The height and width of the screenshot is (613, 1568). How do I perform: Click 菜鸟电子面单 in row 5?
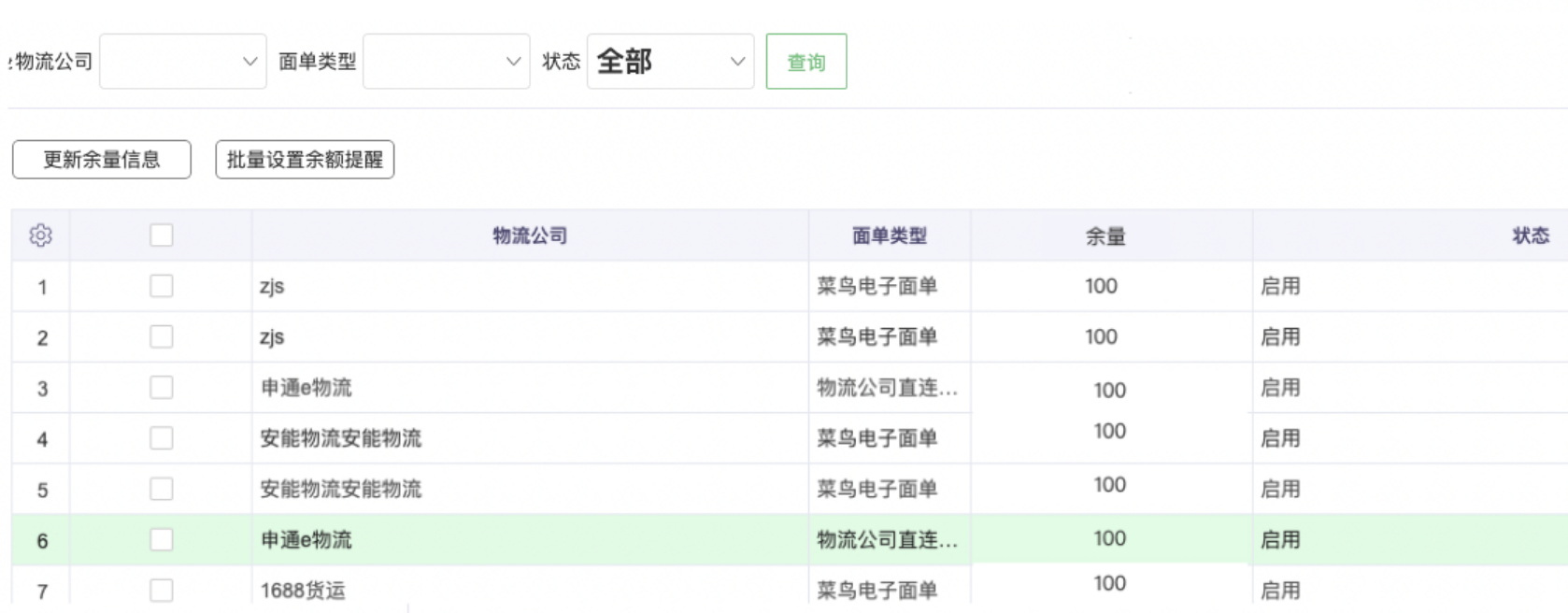click(x=877, y=489)
